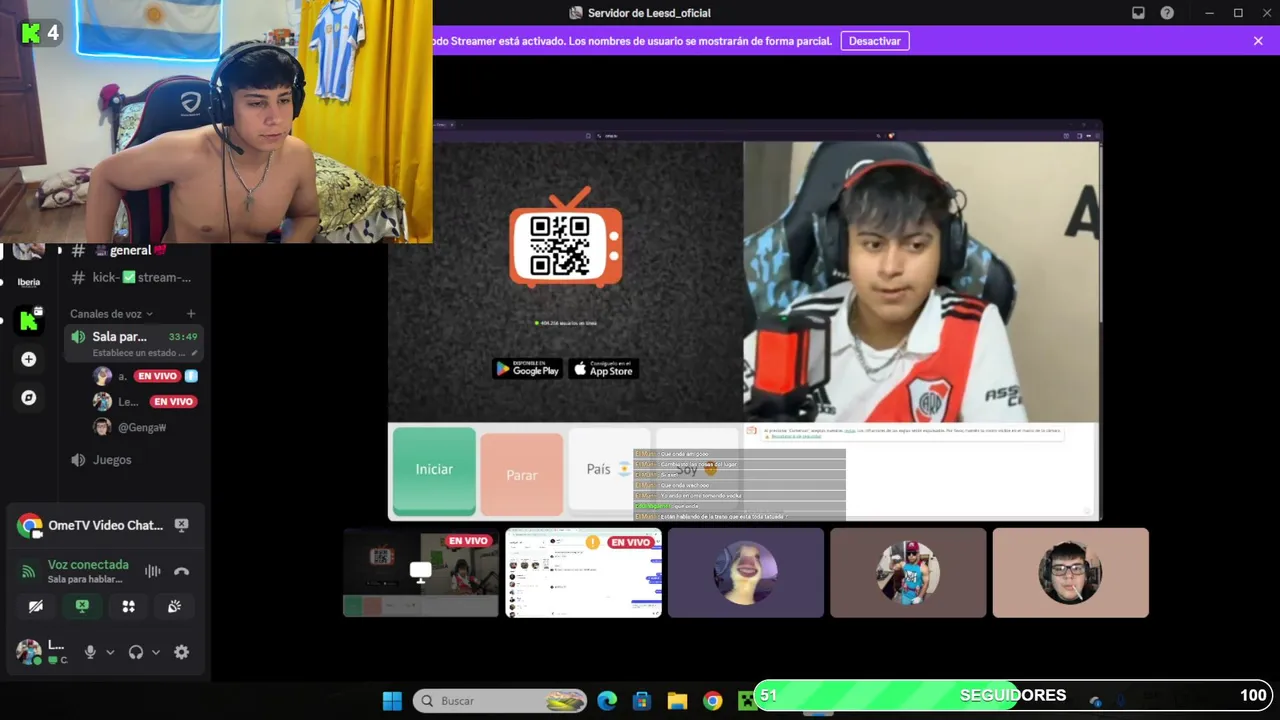Mute the microphone
1280x720 pixels.
pyautogui.click(x=90, y=652)
